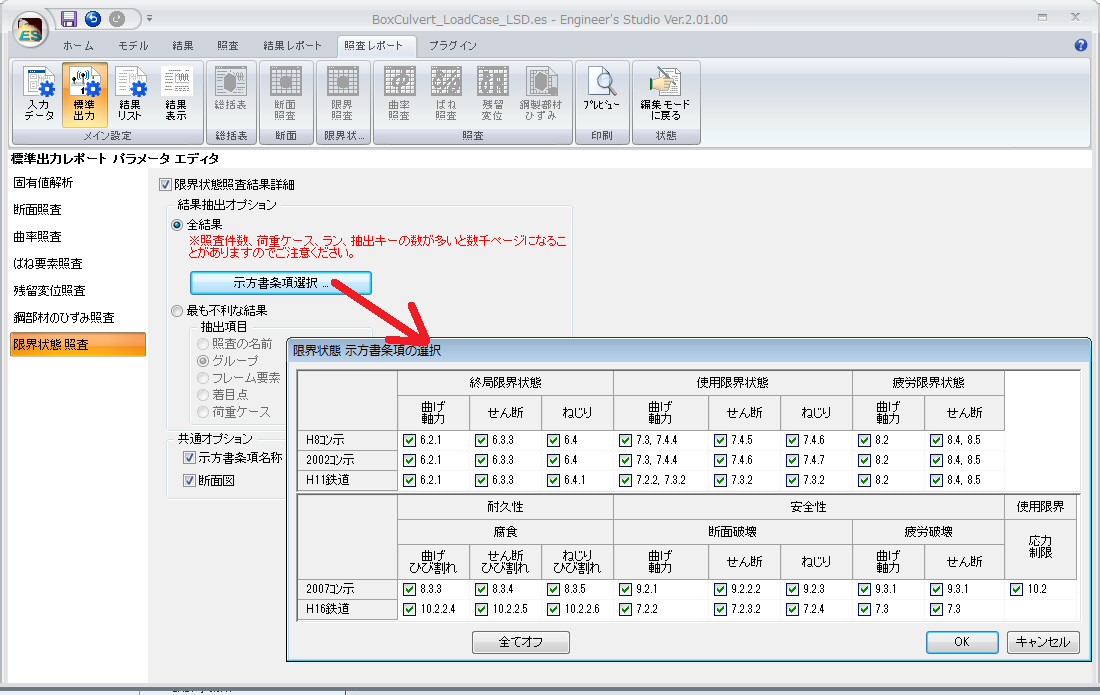Click the 示方書条項選択 button
1100x695 pixels.
pyautogui.click(x=281, y=283)
